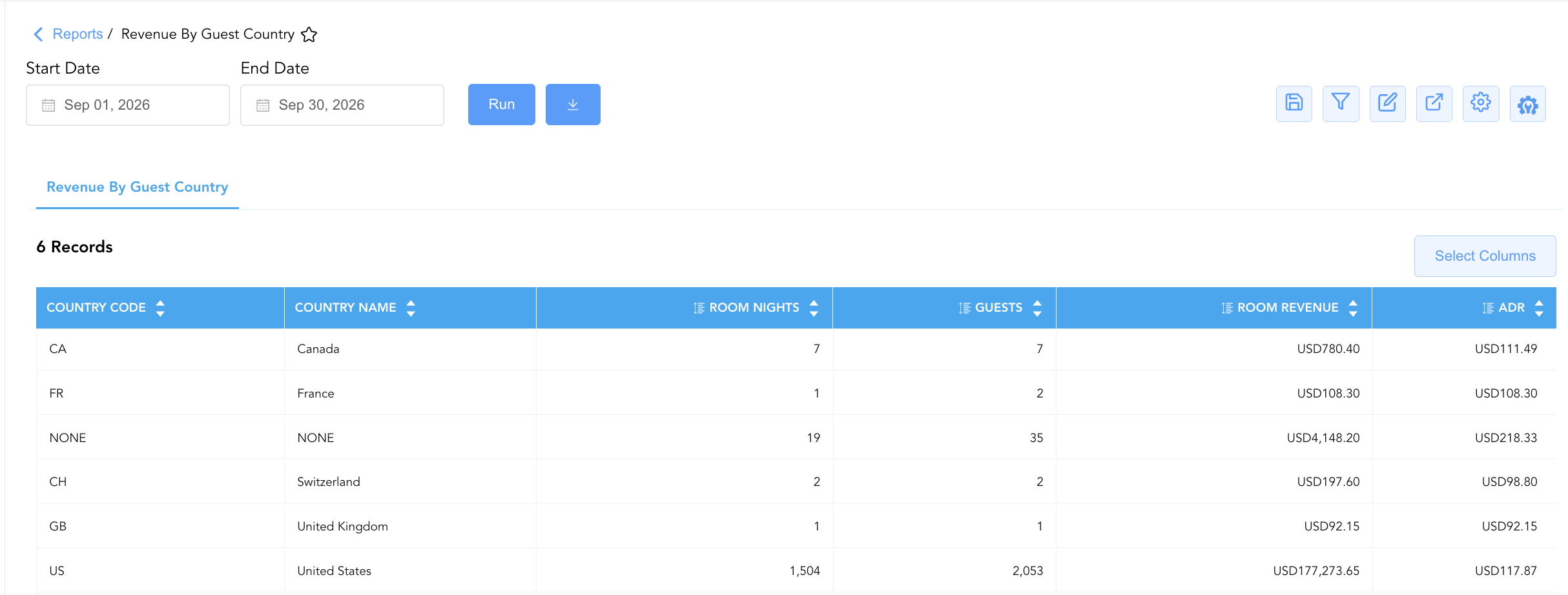This screenshot has width=1568, height=595.
Task: Click the save (floppy disk) icon
Action: [1294, 103]
